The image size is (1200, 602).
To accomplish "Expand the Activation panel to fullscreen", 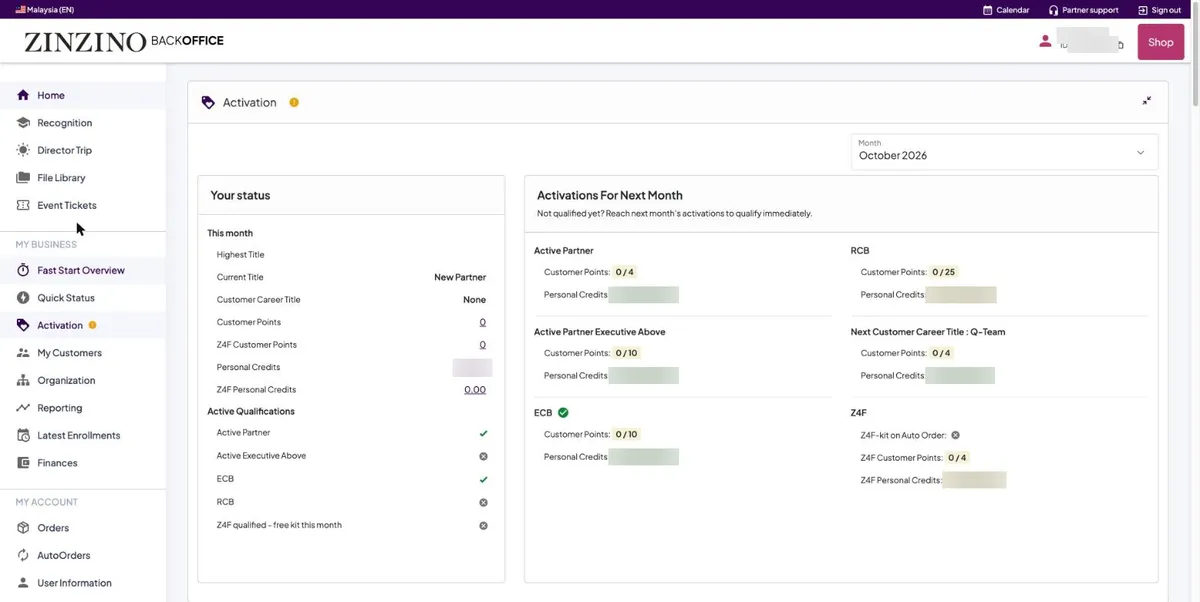I will point(1146,101).
